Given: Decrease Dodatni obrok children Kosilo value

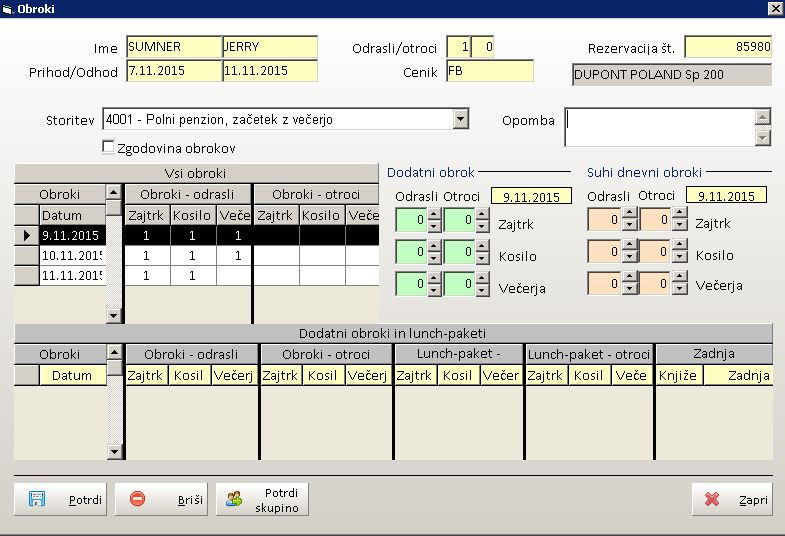Looking at the screenshot, I should coord(482,258).
